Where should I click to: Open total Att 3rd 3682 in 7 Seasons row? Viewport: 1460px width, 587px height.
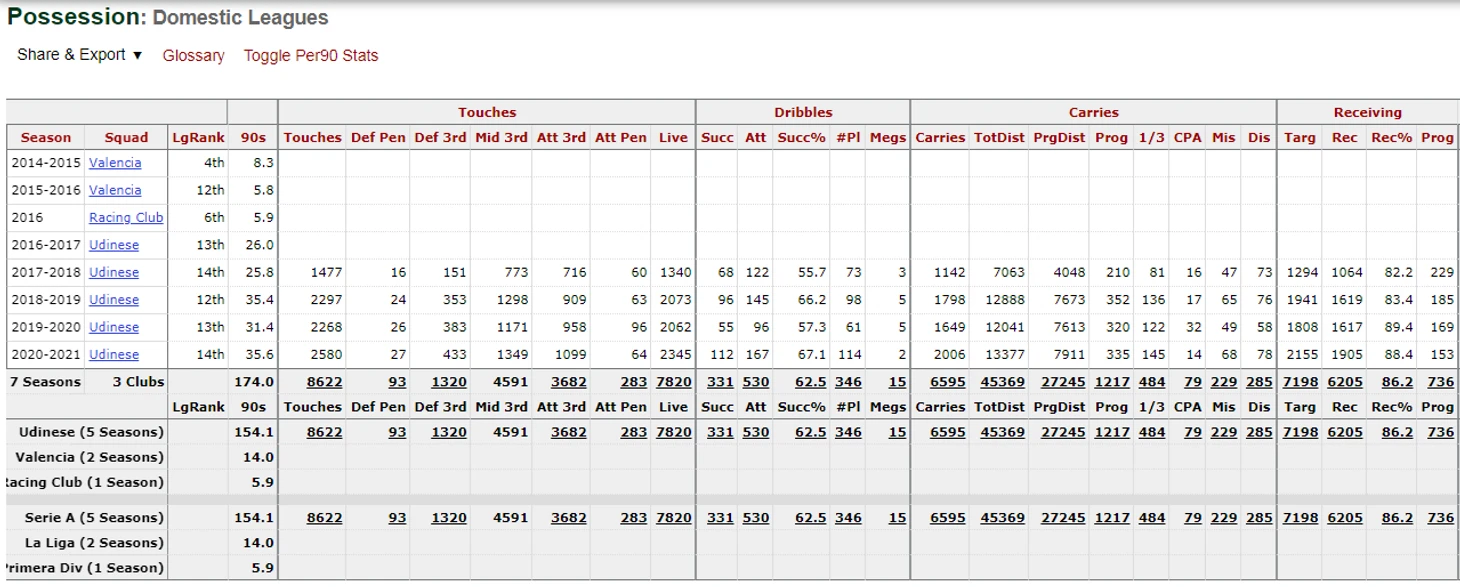click(568, 382)
